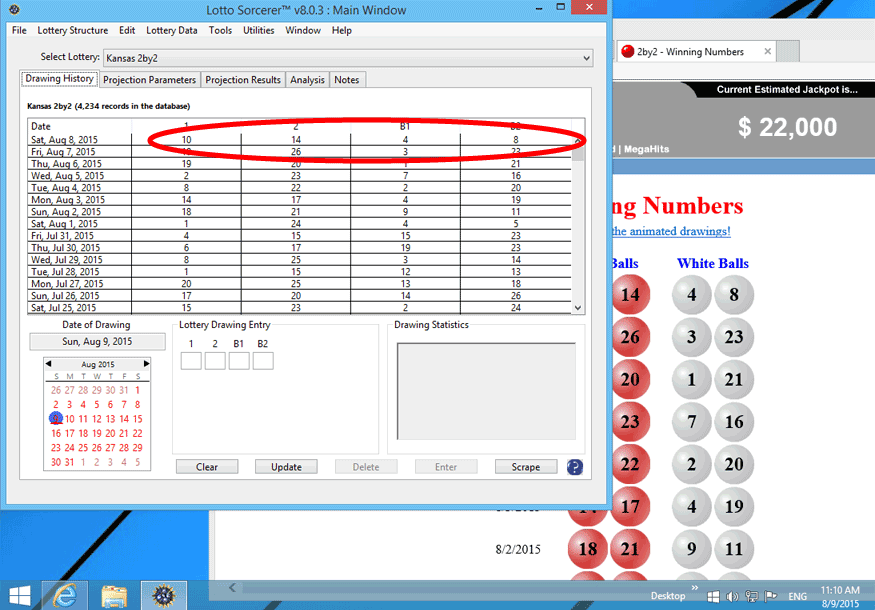Image resolution: width=875 pixels, height=610 pixels.
Task: Select calendar day 16
Action: coord(56,433)
